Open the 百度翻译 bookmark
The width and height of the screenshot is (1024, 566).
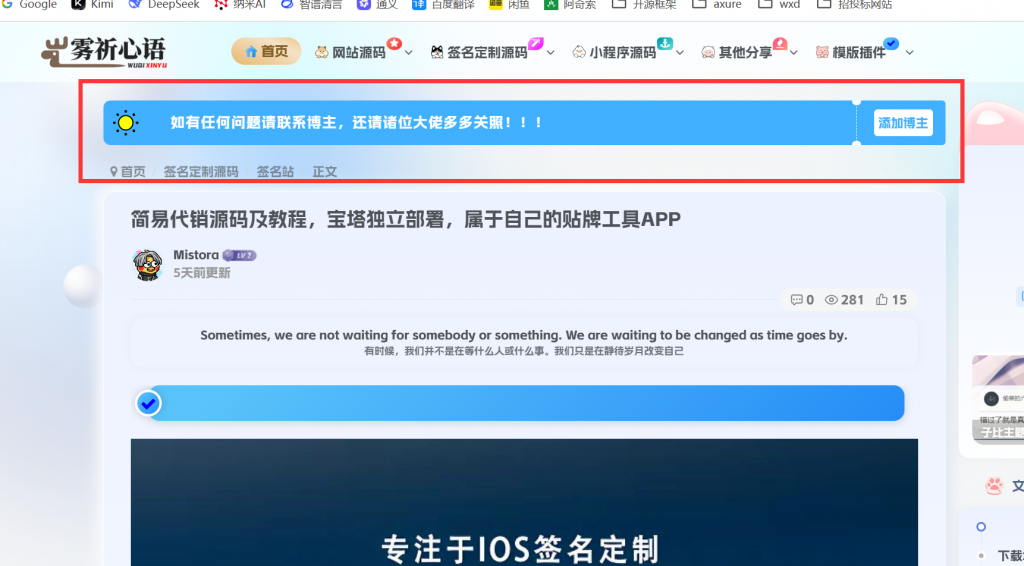[443, 5]
